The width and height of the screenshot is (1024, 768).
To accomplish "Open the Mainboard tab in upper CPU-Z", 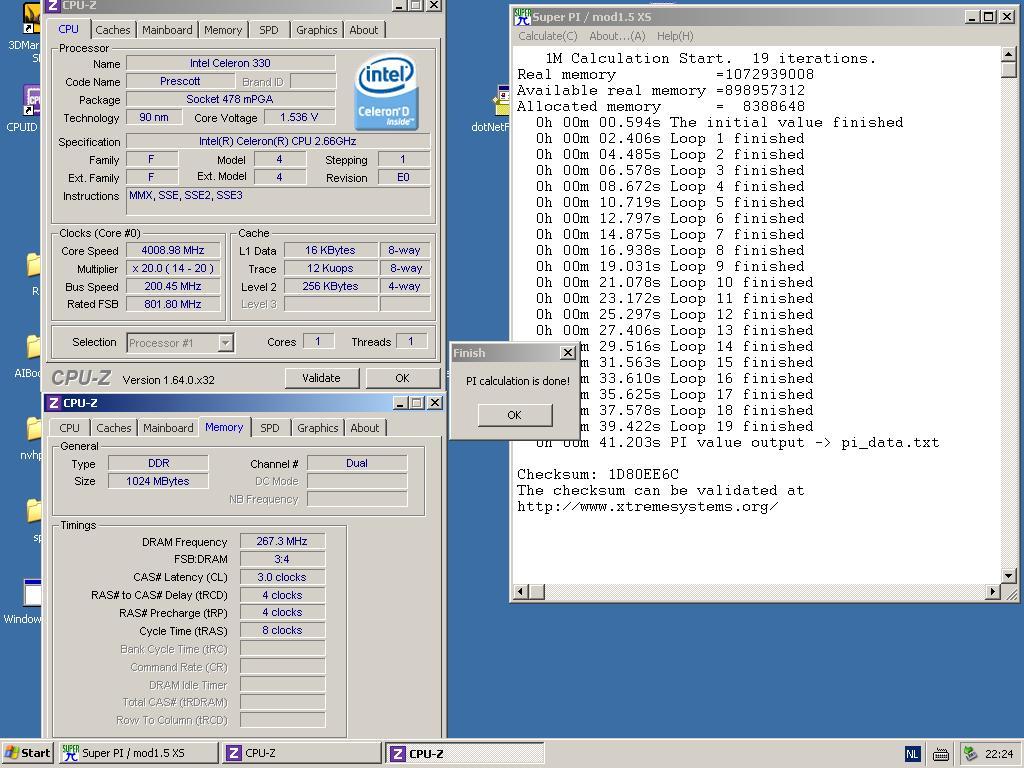I will coord(167,30).
